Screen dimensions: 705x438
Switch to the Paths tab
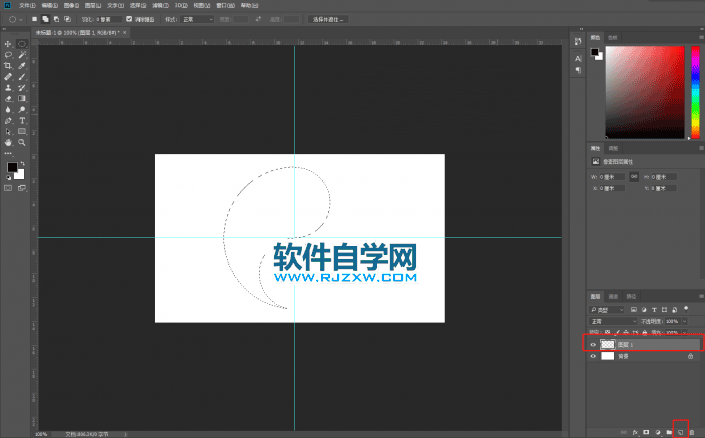click(x=631, y=296)
